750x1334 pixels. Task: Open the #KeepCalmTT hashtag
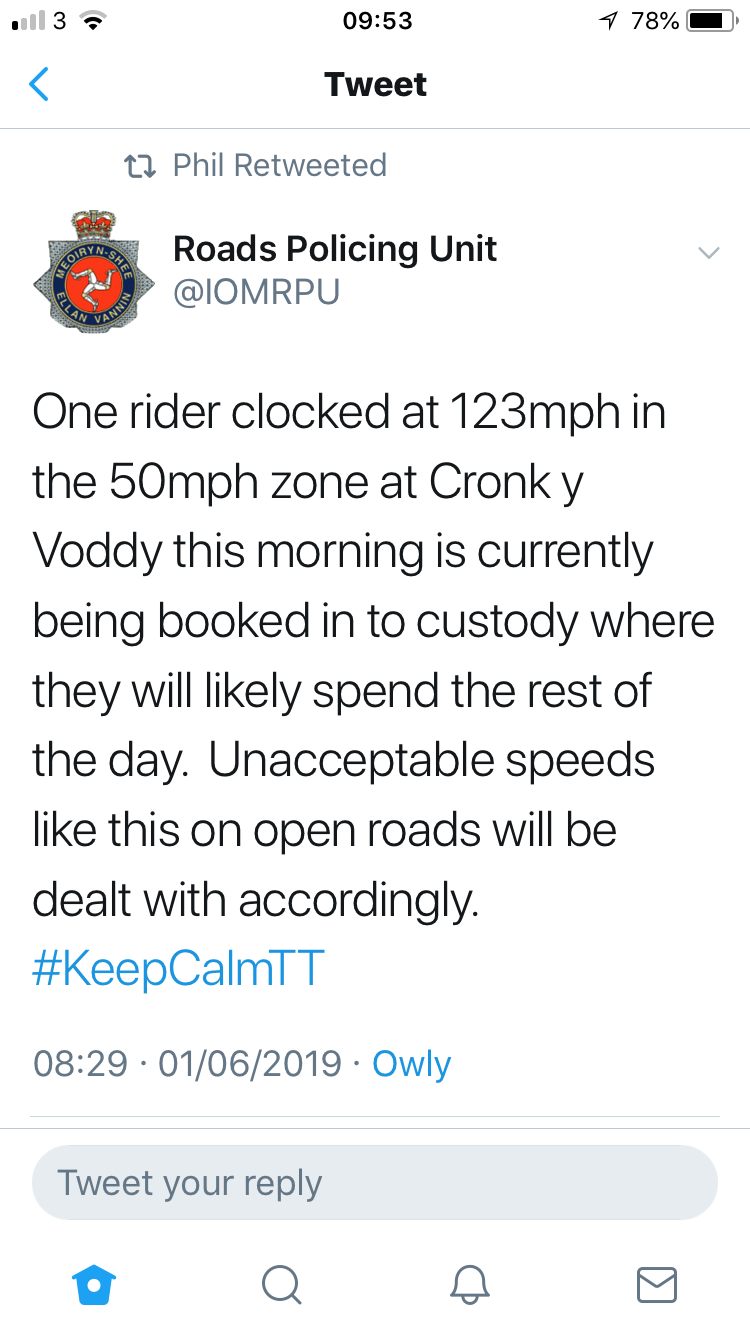click(x=179, y=971)
